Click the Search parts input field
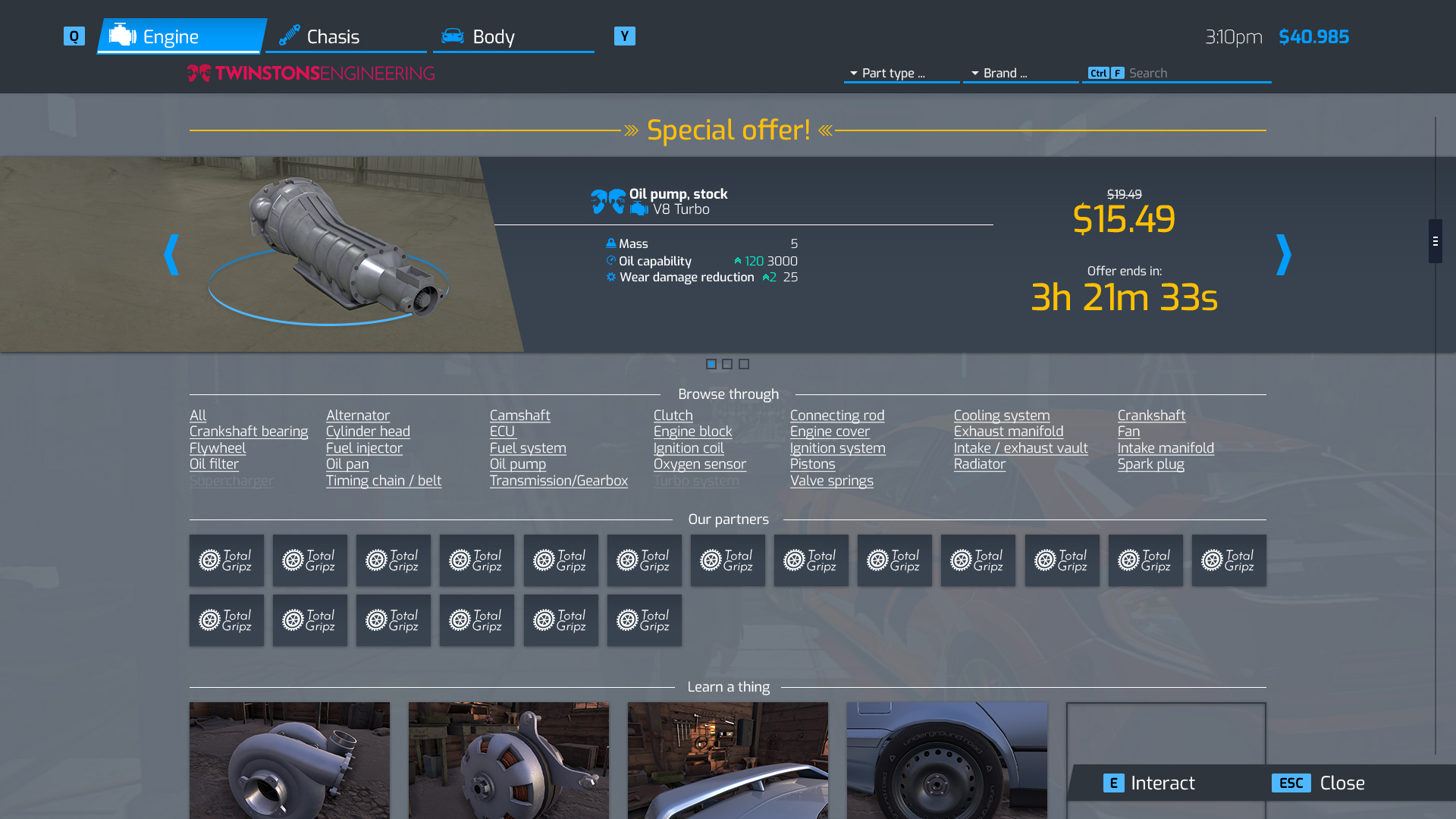This screenshot has width=1456, height=819. click(x=1177, y=74)
